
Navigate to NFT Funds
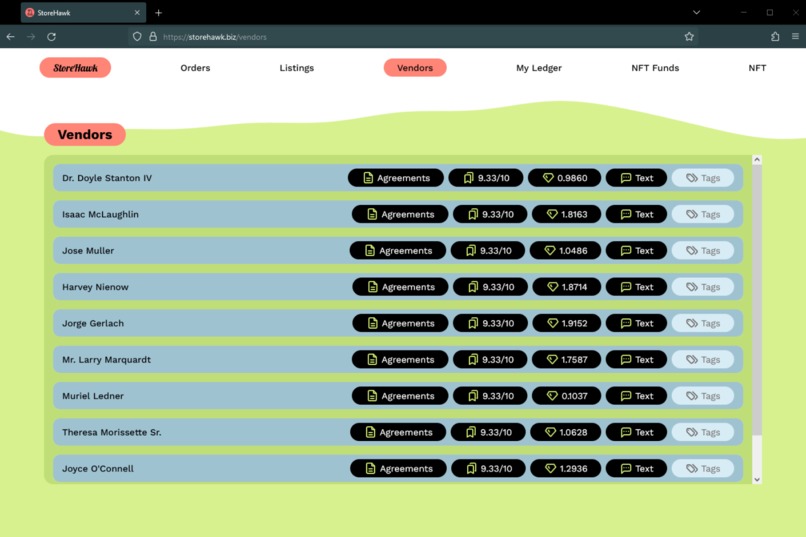[655, 68]
